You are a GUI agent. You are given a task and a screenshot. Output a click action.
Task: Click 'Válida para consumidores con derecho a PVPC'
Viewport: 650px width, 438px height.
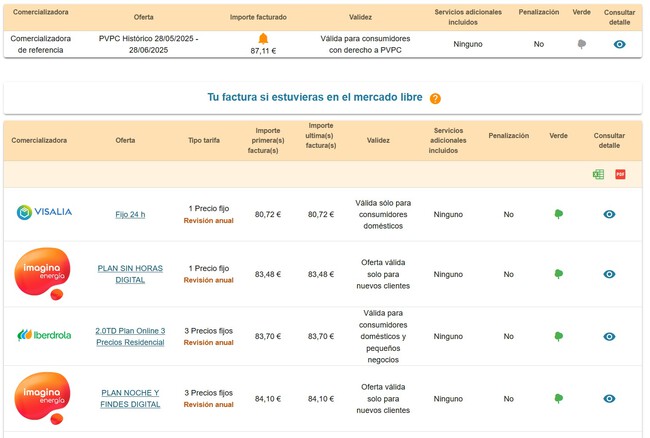[x=365, y=44]
